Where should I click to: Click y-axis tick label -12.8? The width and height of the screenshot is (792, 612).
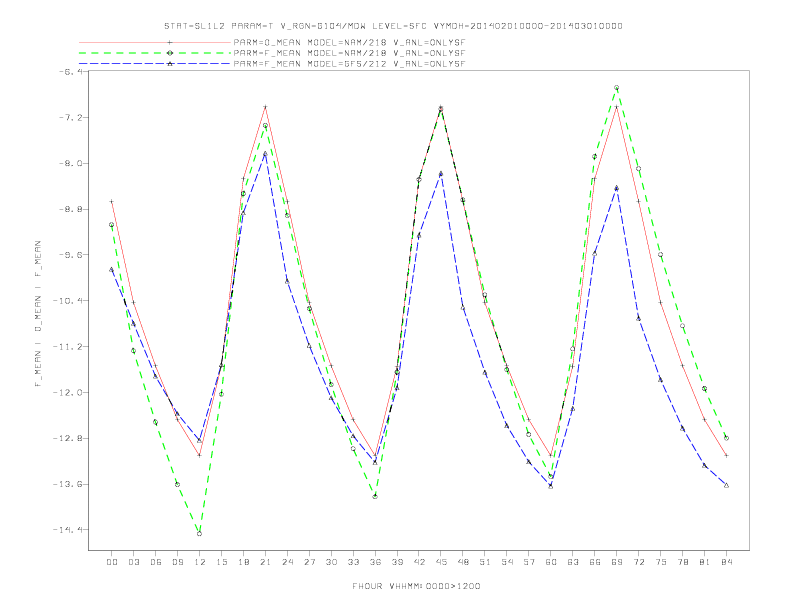click(68, 438)
